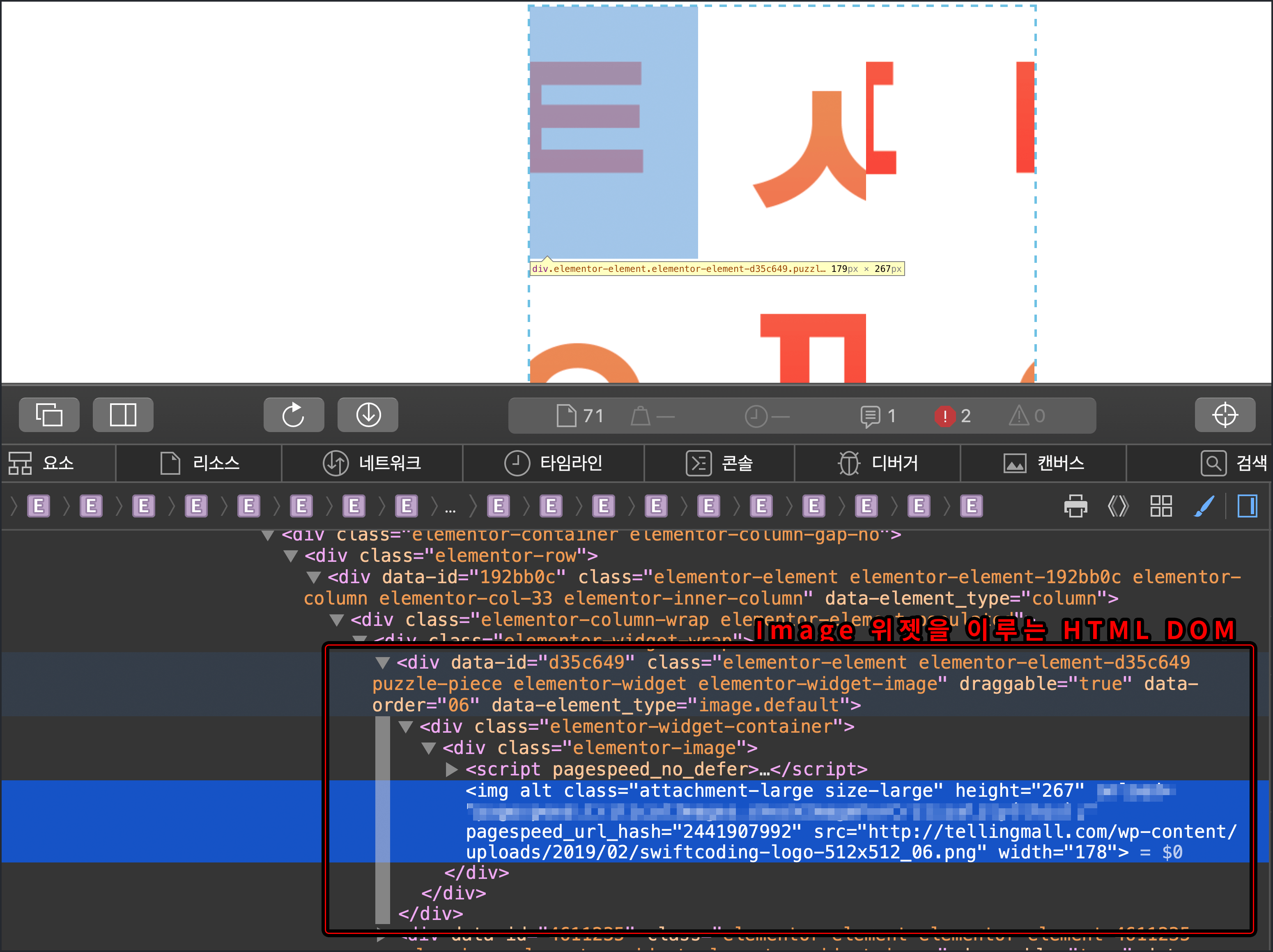Click the red error count 2 indicator
The height and width of the screenshot is (952, 1273).
pos(953,416)
